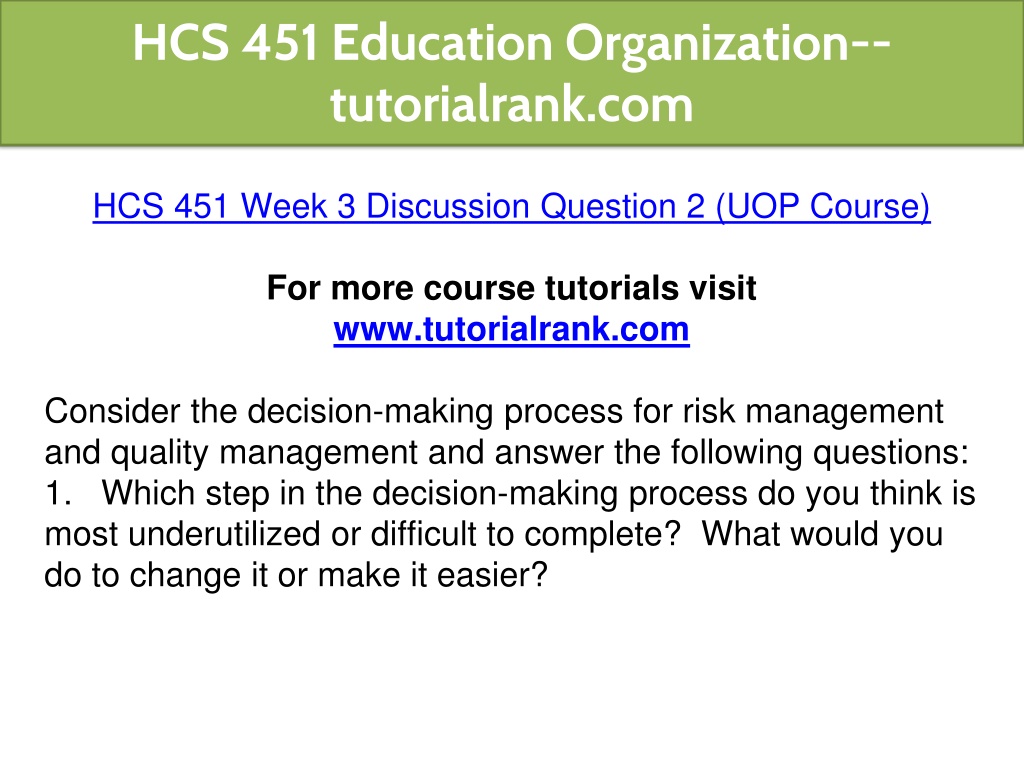1024x768 pixels.
Task: Click 'tutorialrank.com' in the green header
Action: (x=511, y=104)
